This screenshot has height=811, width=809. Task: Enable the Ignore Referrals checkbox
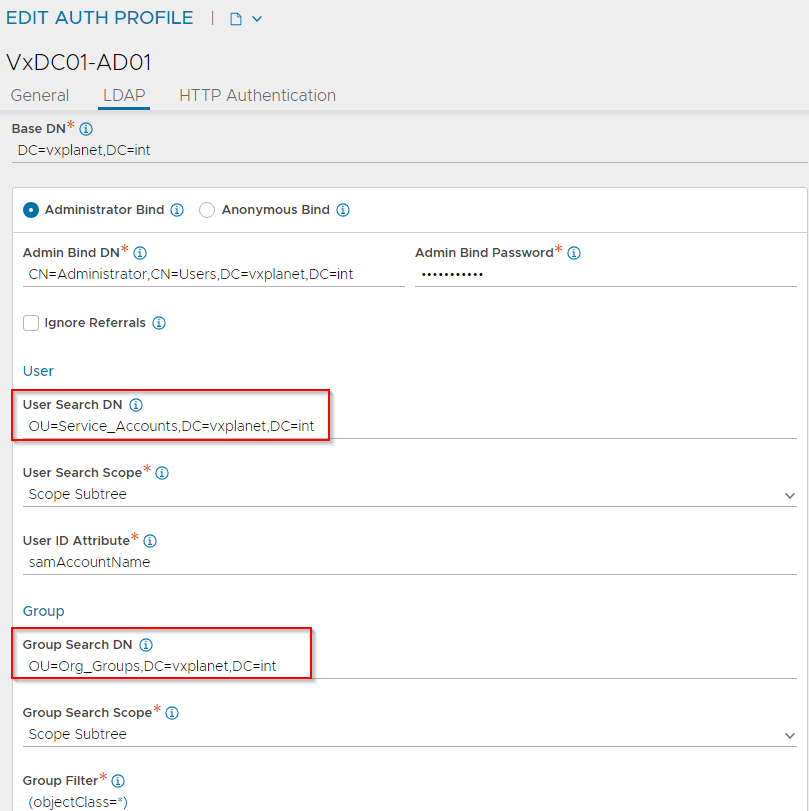click(31, 323)
